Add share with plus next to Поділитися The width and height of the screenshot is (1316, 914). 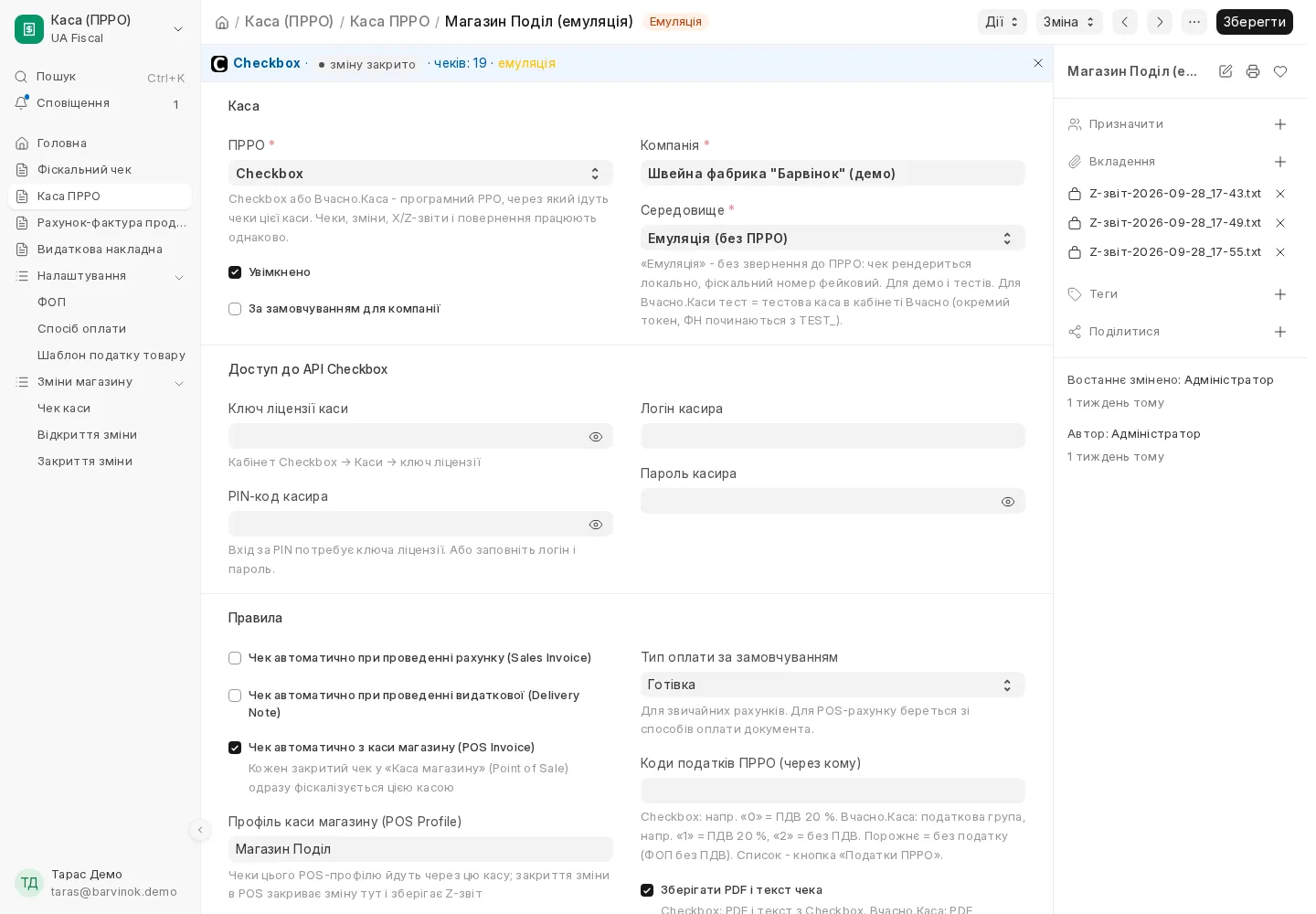tap(1280, 332)
